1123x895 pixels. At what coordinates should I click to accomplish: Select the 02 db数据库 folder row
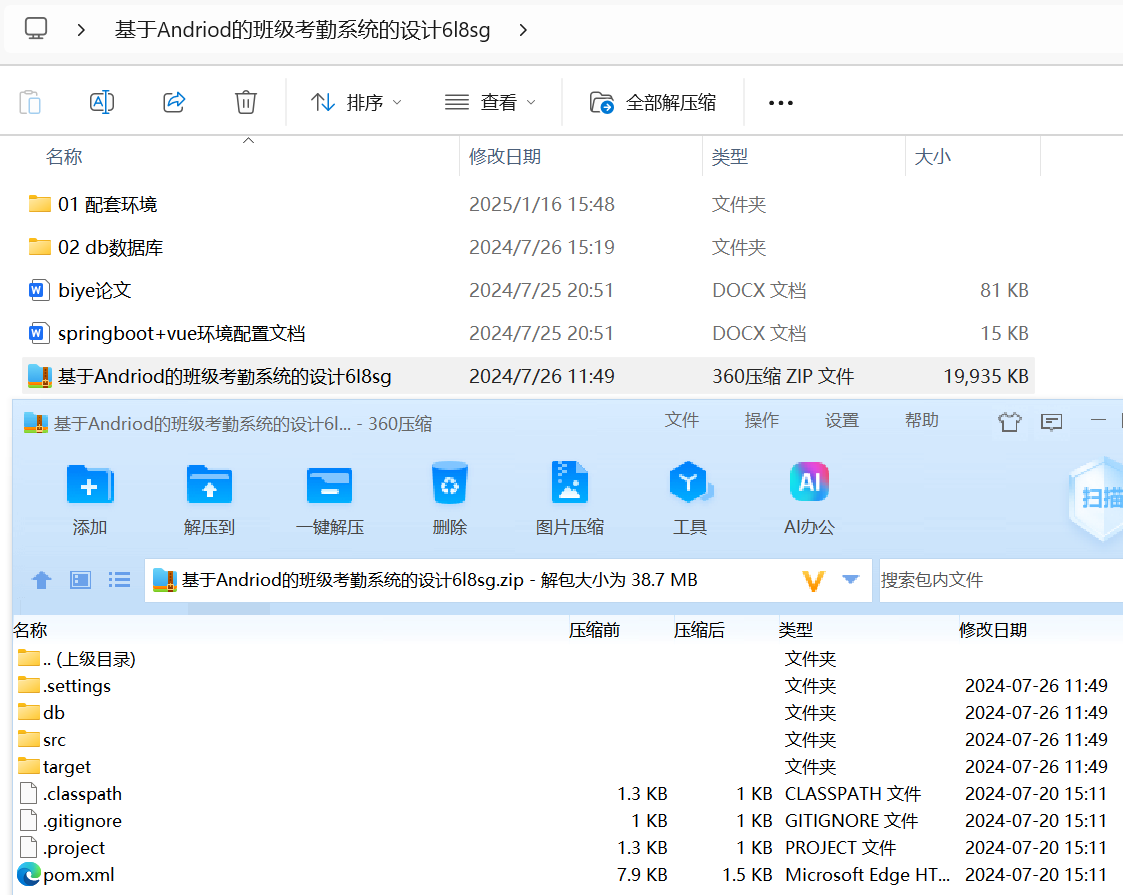click(x=529, y=247)
